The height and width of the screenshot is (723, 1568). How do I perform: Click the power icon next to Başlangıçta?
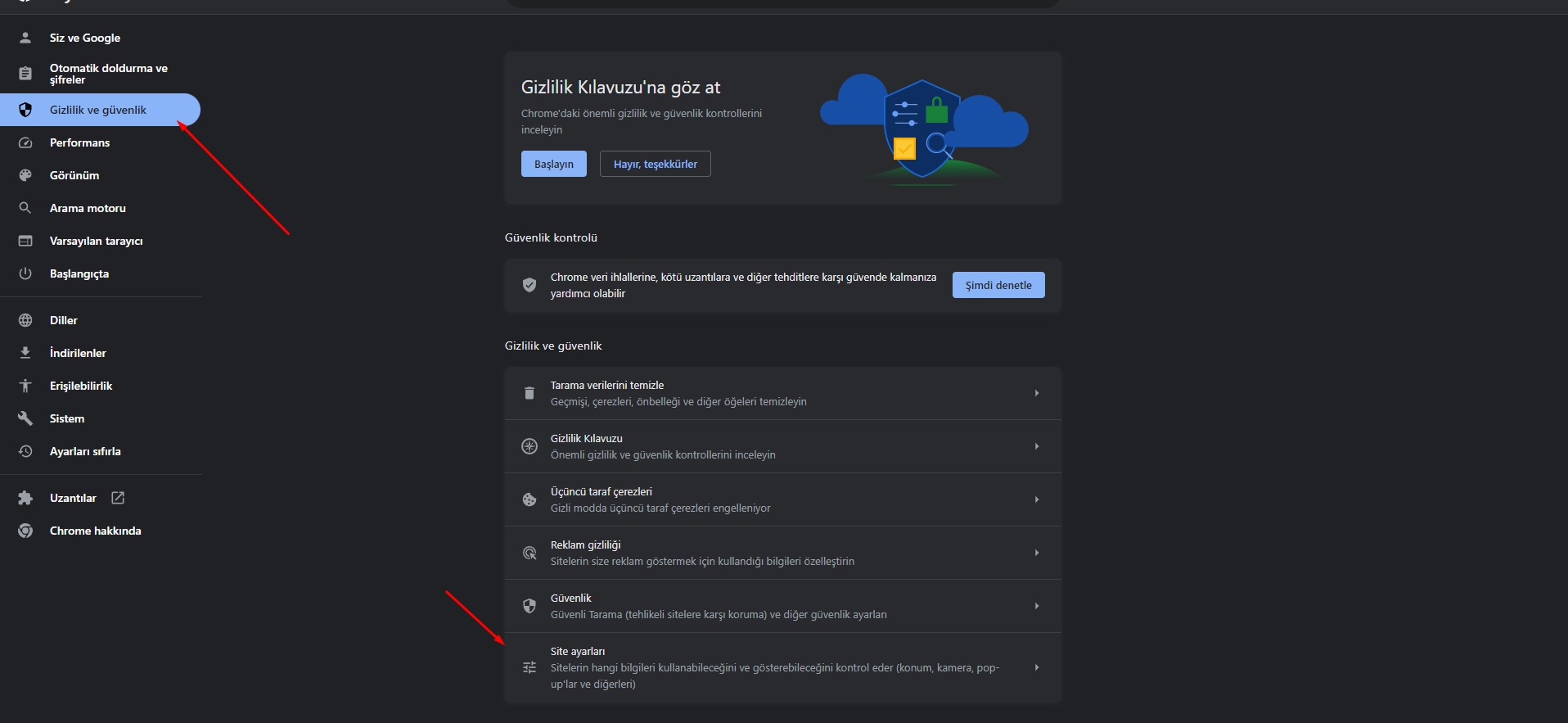click(25, 273)
